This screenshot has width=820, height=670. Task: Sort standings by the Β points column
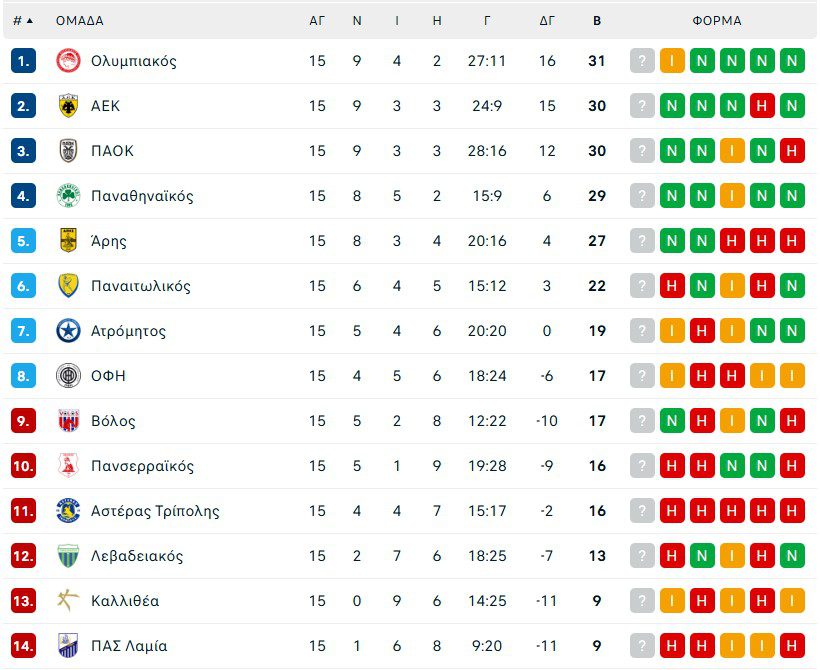(597, 20)
